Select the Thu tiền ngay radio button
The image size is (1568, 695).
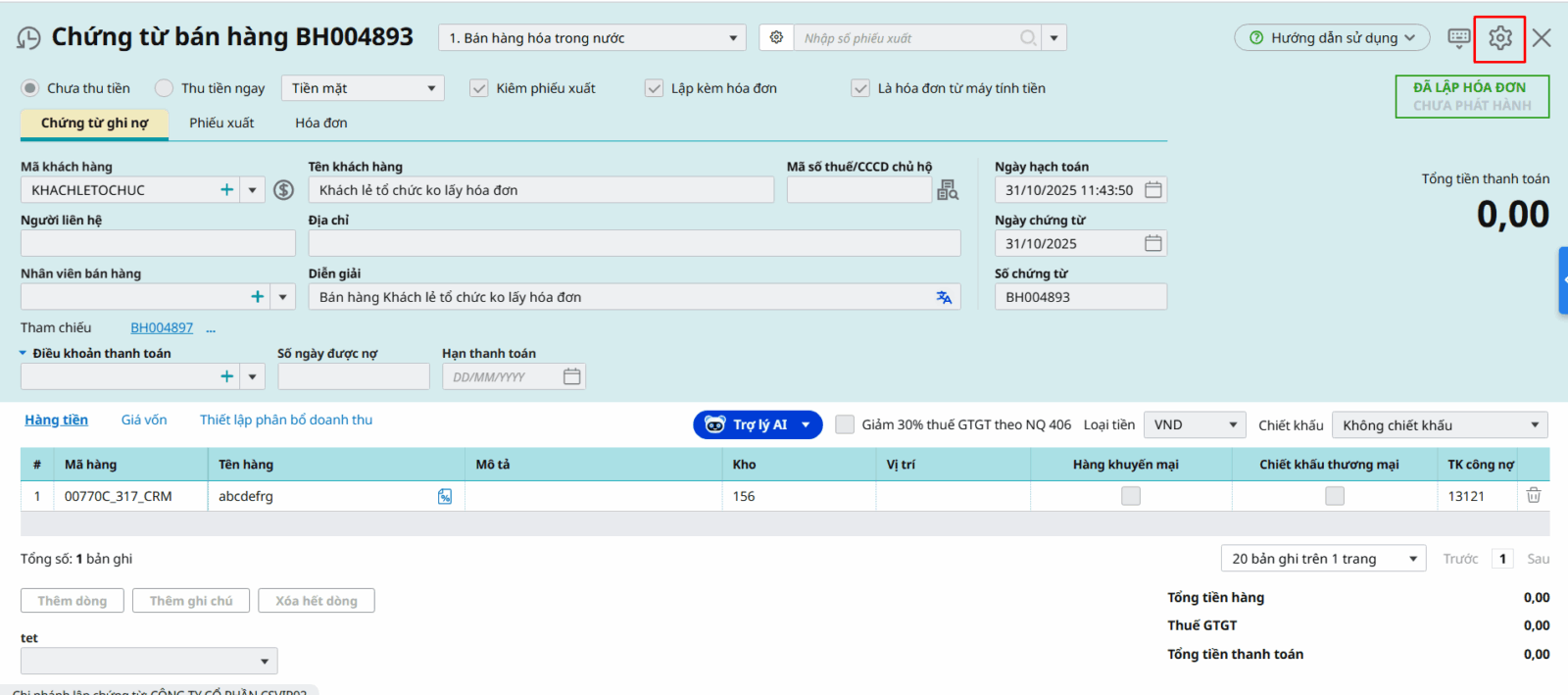pyautogui.click(x=165, y=88)
